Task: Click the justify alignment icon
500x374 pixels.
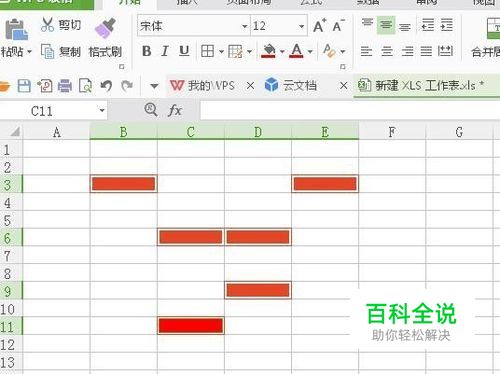Action: (x=426, y=51)
